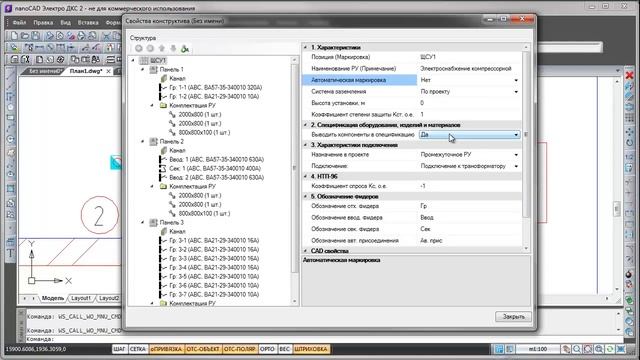Viewport: 640px width, 360px height.
Task: Click Позиция (Маркировка) value ЩСУ1
Action: [469, 57]
